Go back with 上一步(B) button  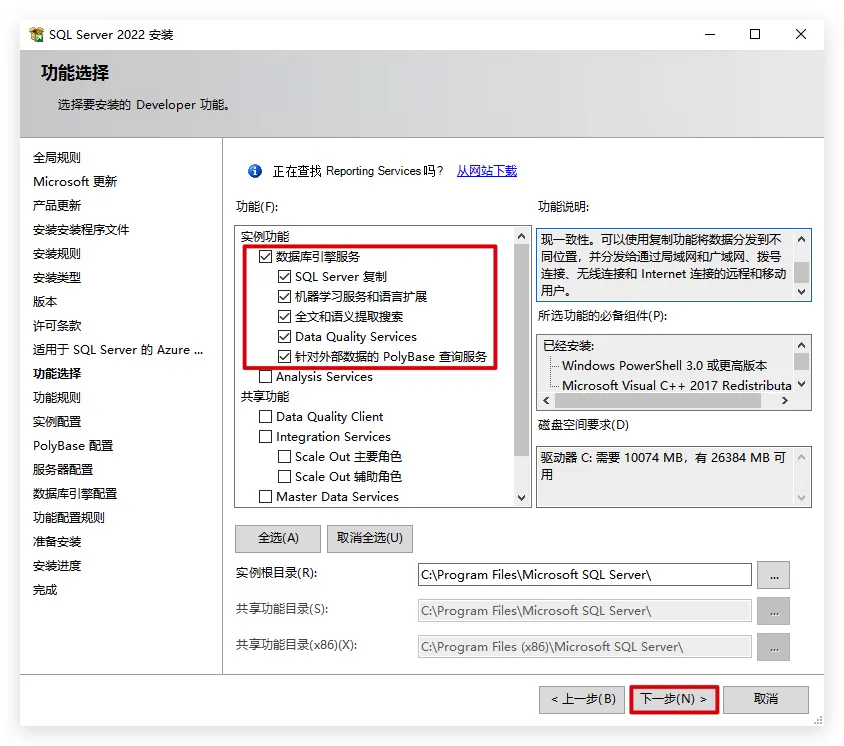582,699
